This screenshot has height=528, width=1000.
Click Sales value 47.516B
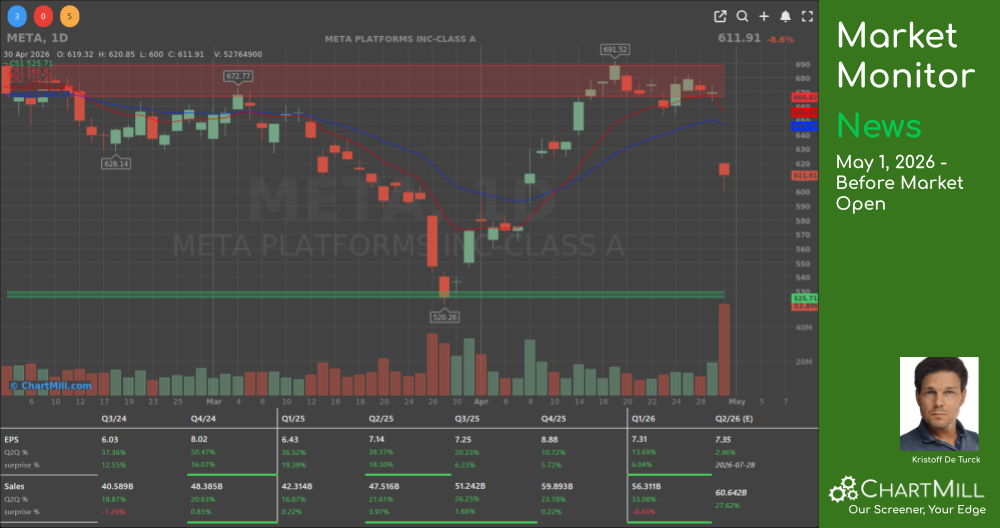click(384, 486)
